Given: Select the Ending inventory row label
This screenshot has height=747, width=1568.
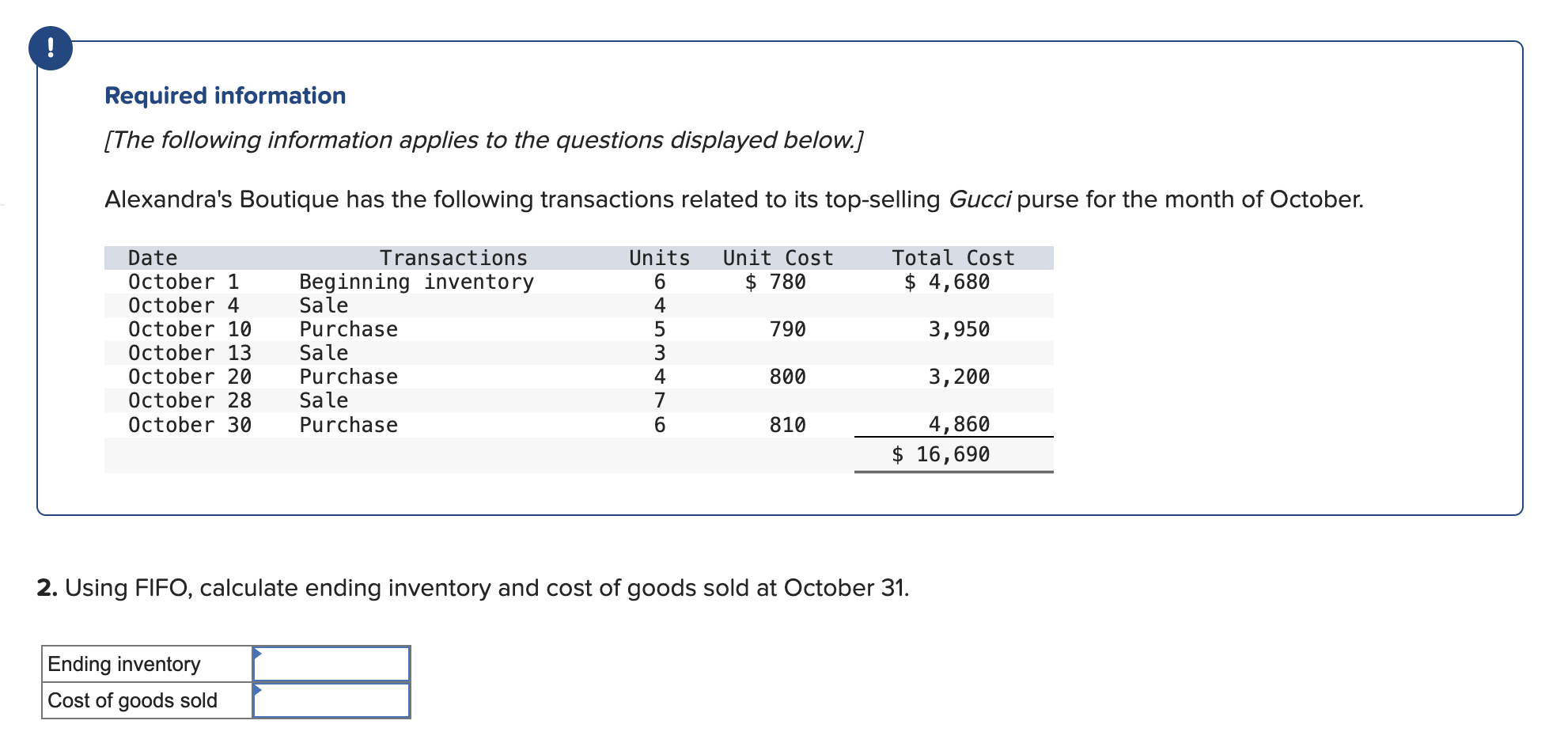Looking at the screenshot, I should coord(124,664).
